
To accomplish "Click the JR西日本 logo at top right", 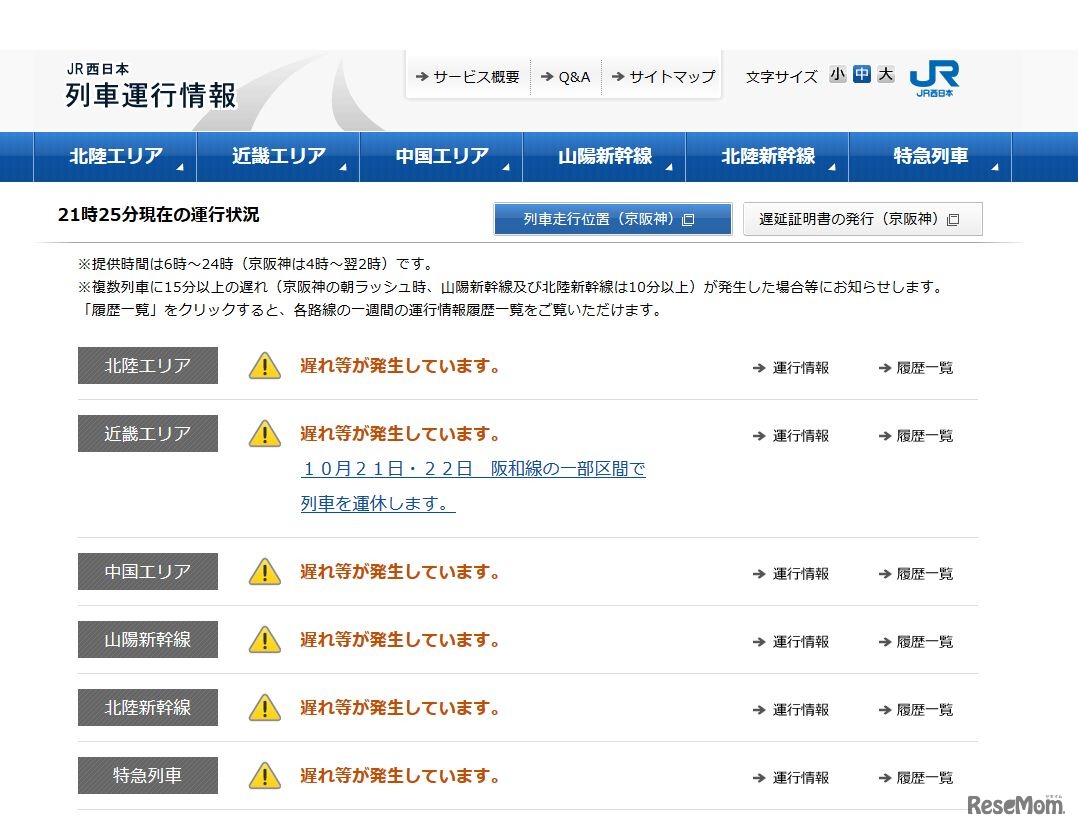I will [x=934, y=77].
